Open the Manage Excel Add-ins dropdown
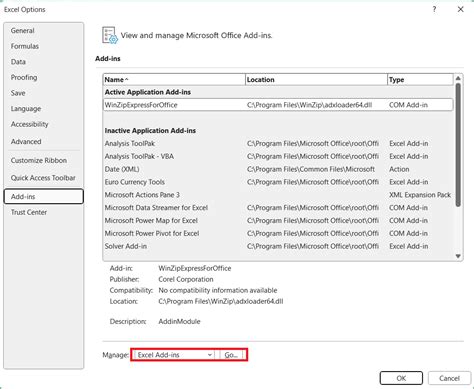Screen dimensions: 474x389 coord(174,355)
